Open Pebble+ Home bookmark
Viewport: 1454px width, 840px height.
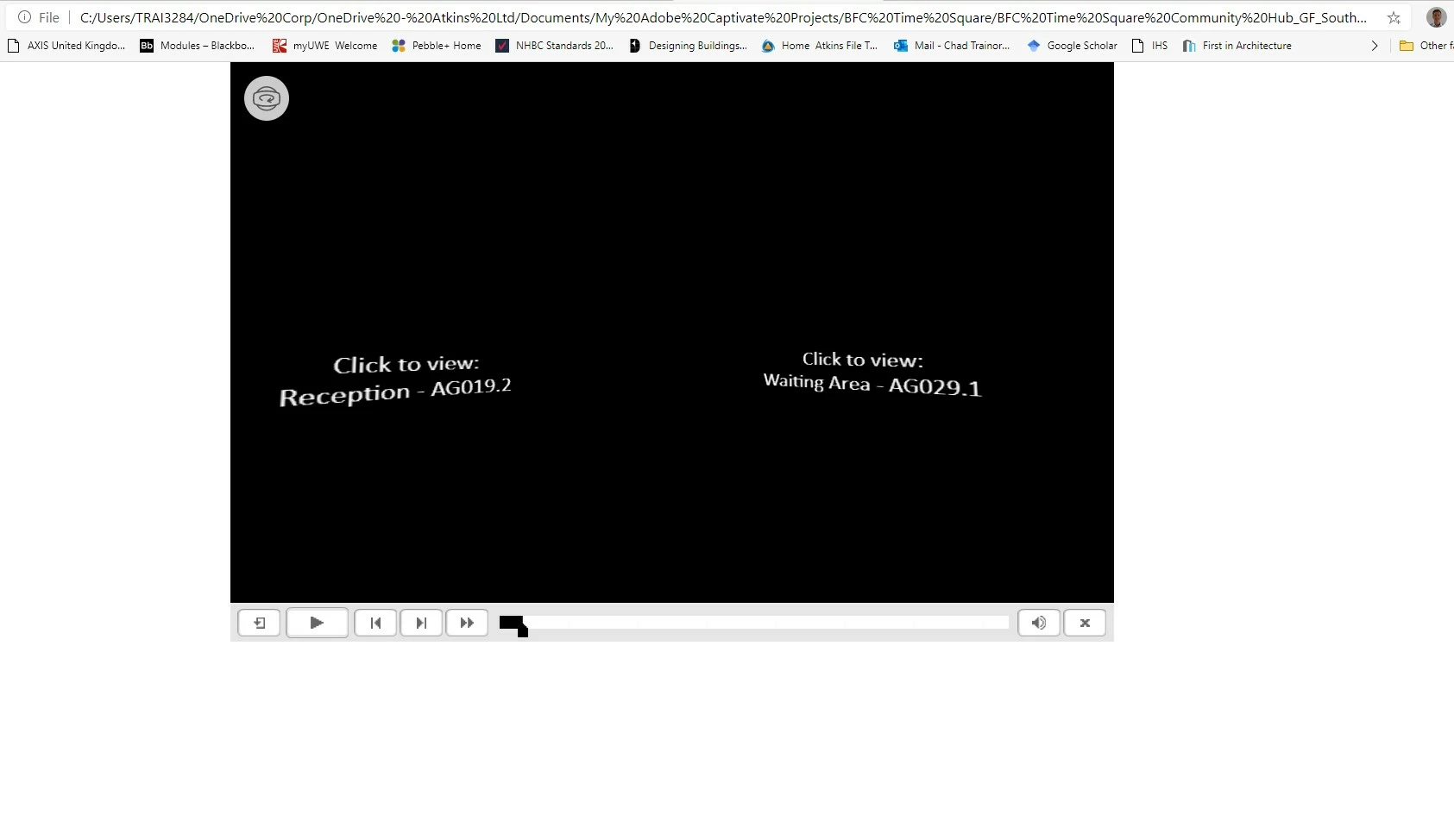pyautogui.click(x=437, y=46)
